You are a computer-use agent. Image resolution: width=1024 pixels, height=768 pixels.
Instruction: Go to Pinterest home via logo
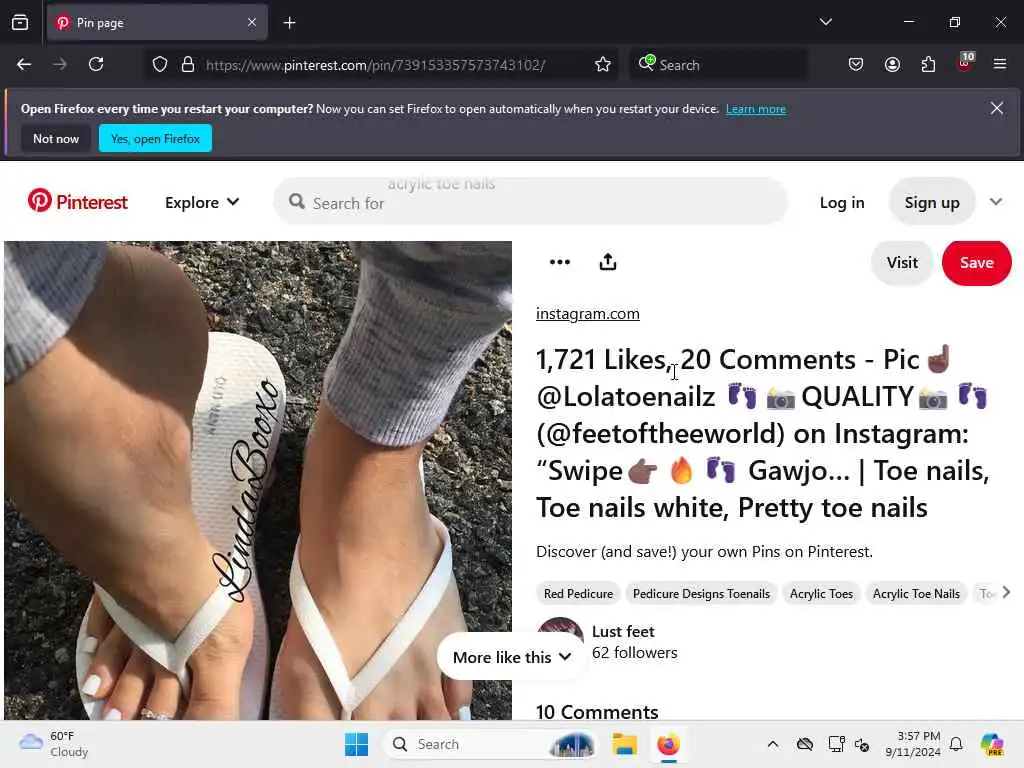(x=78, y=202)
